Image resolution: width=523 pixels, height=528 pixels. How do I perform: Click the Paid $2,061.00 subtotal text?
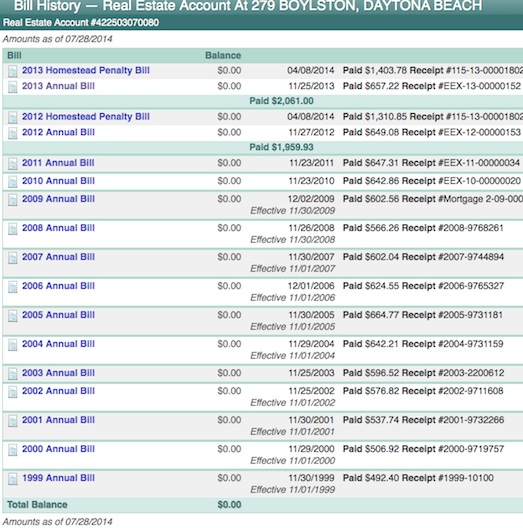point(281,101)
